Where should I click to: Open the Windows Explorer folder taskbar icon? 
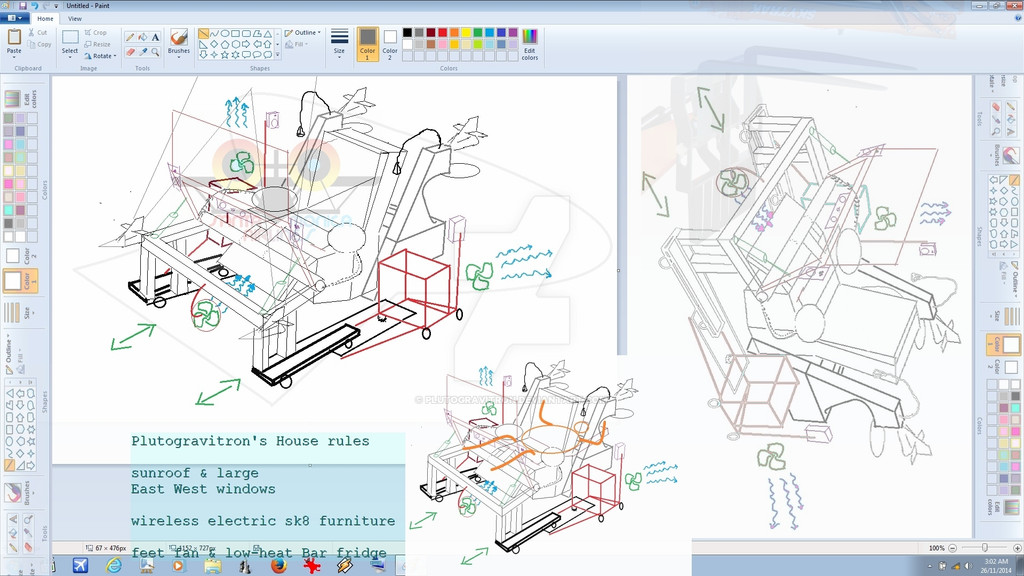212,565
